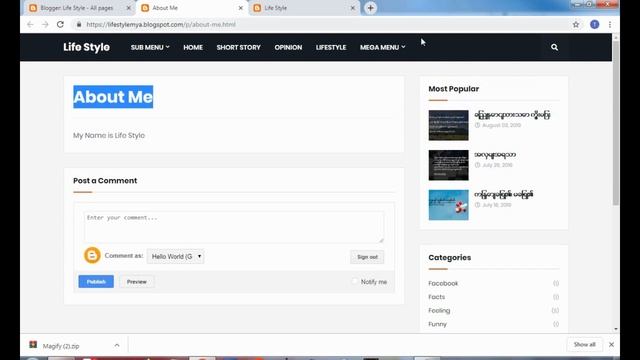640x360 pixels.
Task: Open the Comment as account dropdown
Action: pyautogui.click(x=176, y=256)
